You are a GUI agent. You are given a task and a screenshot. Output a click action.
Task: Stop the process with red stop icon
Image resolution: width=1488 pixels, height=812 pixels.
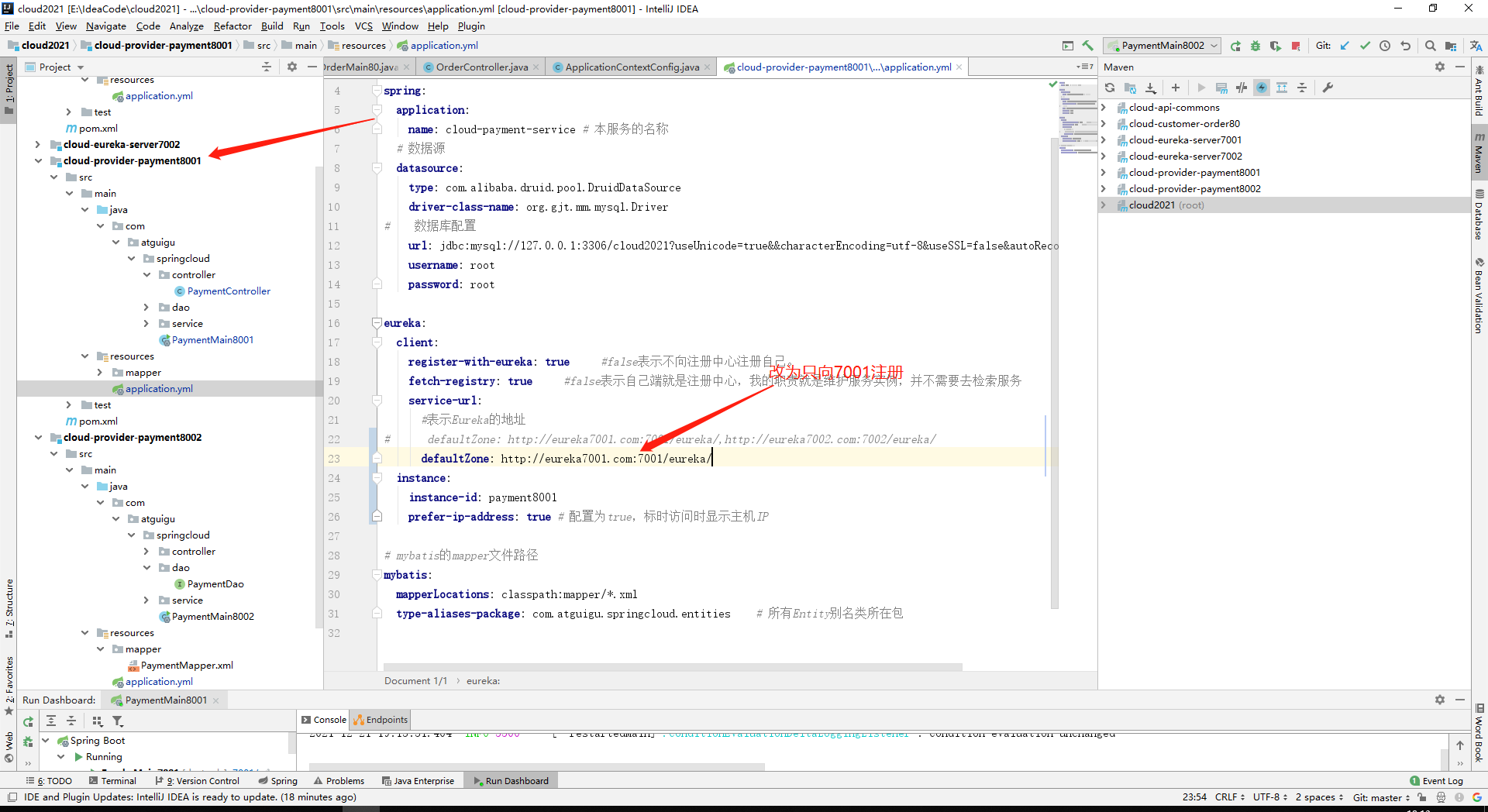click(x=1296, y=46)
